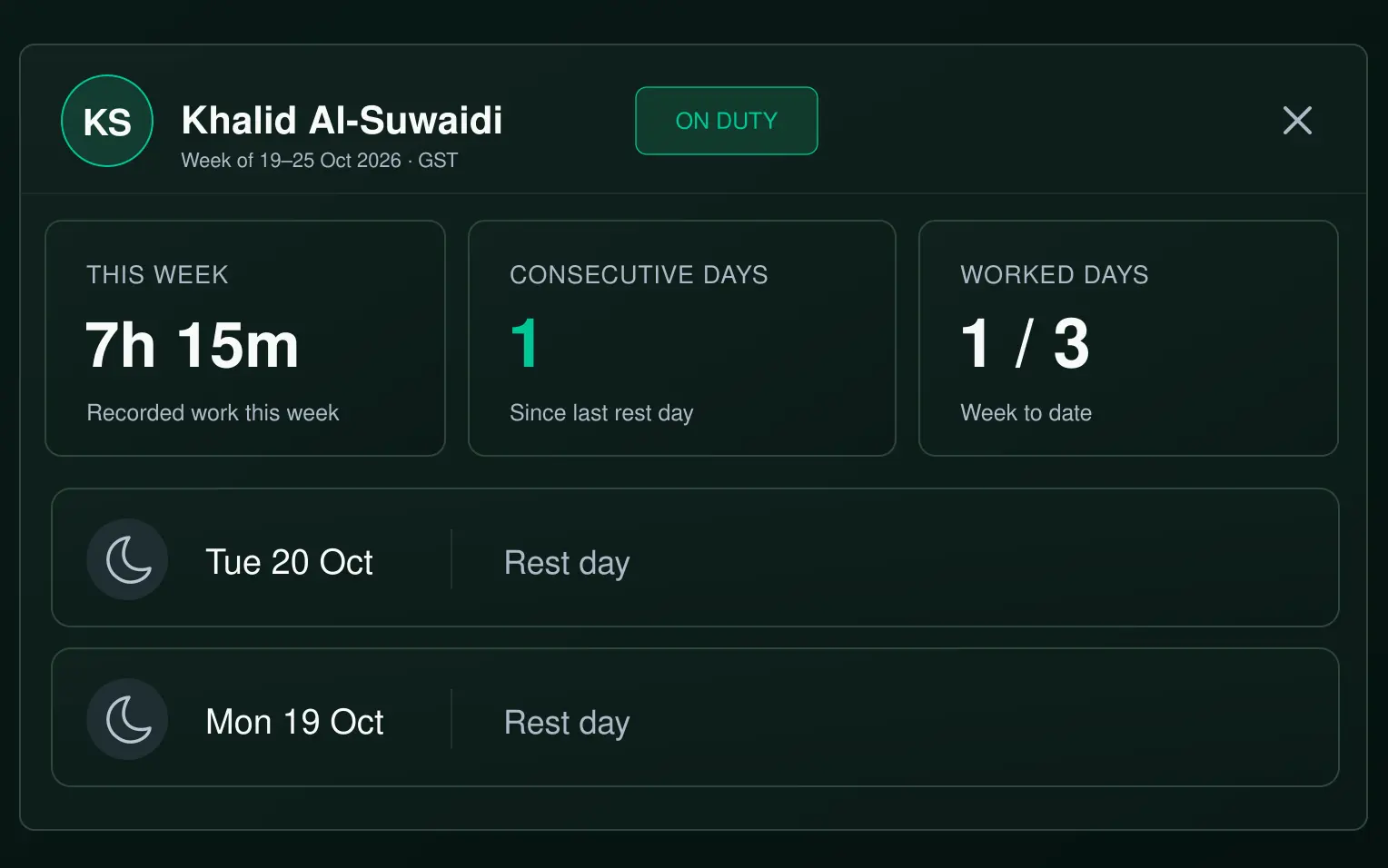This screenshot has height=868, width=1388.
Task: Click the Since last rest day caption
Action: point(601,413)
